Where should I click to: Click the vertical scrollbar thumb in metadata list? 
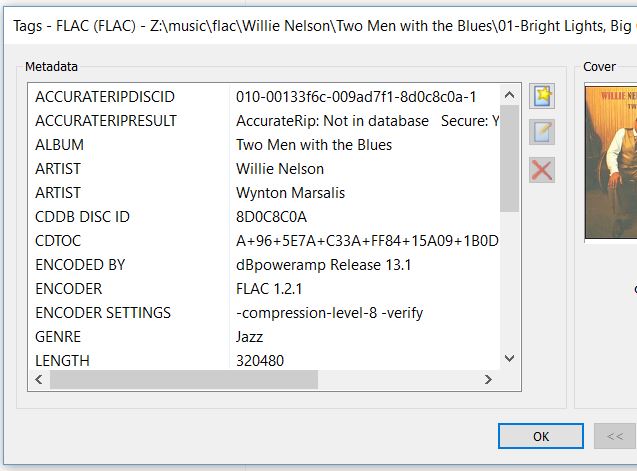pyautogui.click(x=509, y=158)
